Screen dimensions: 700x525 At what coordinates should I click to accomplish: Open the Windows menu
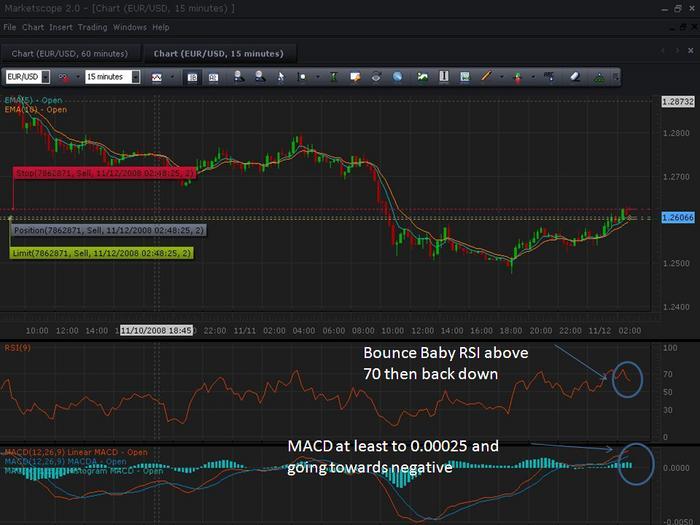pos(129,27)
